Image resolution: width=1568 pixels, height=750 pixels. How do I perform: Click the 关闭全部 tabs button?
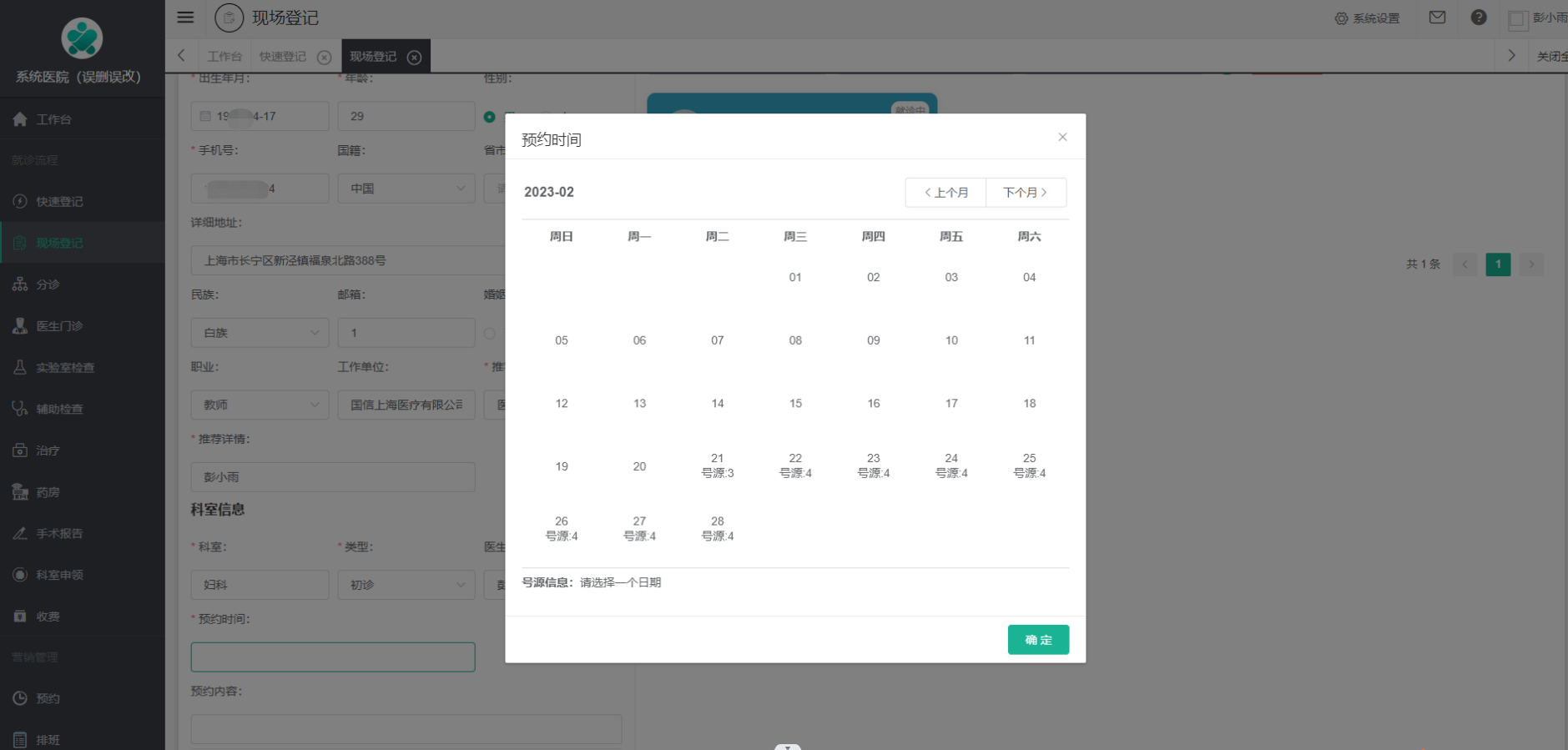coord(1551,57)
